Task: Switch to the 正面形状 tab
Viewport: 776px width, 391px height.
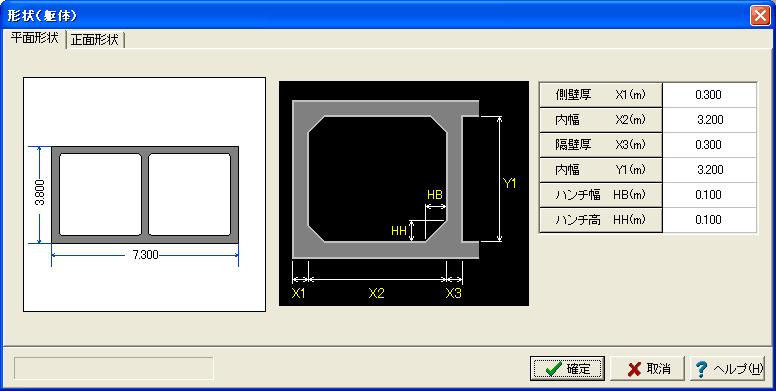Action: [x=95, y=40]
